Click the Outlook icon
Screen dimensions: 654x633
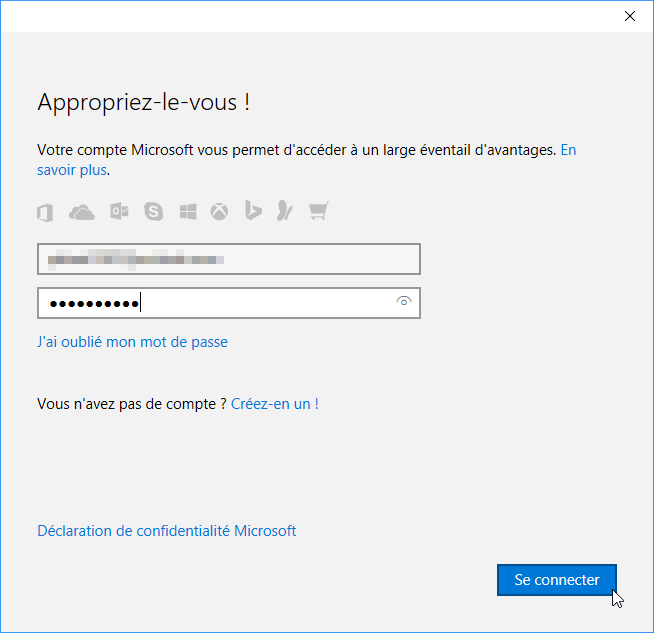pos(119,211)
